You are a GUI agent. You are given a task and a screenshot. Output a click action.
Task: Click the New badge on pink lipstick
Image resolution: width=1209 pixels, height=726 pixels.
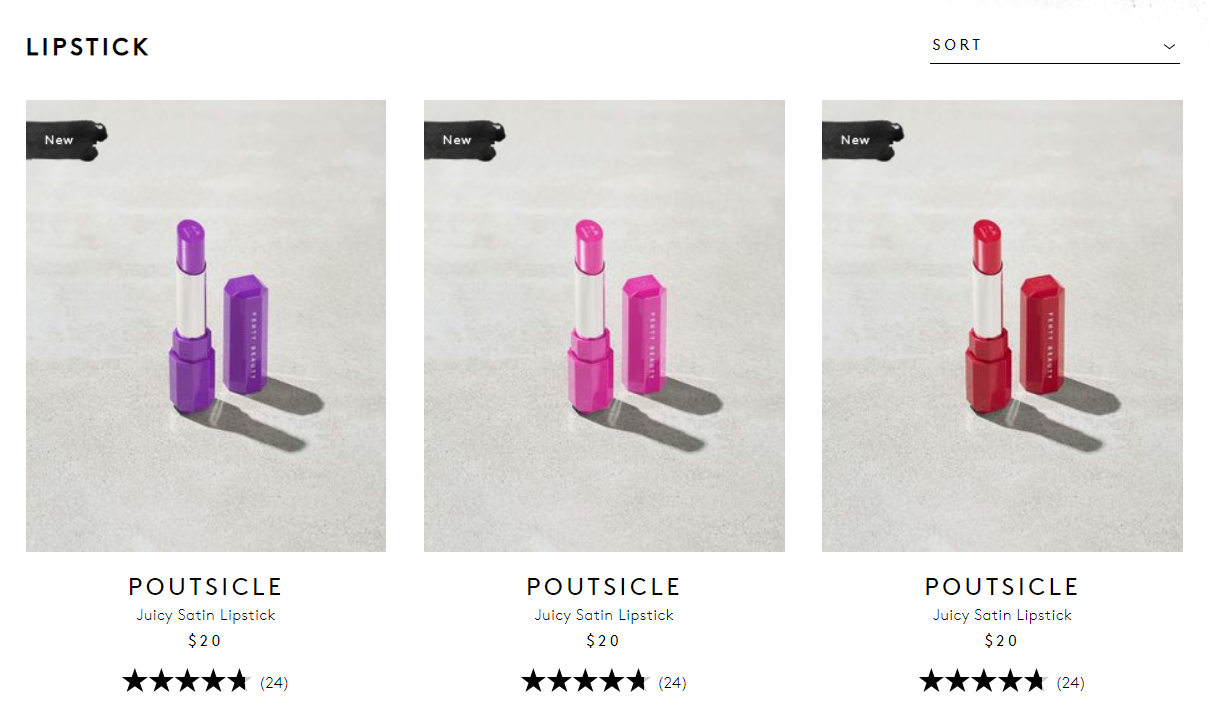[458, 140]
